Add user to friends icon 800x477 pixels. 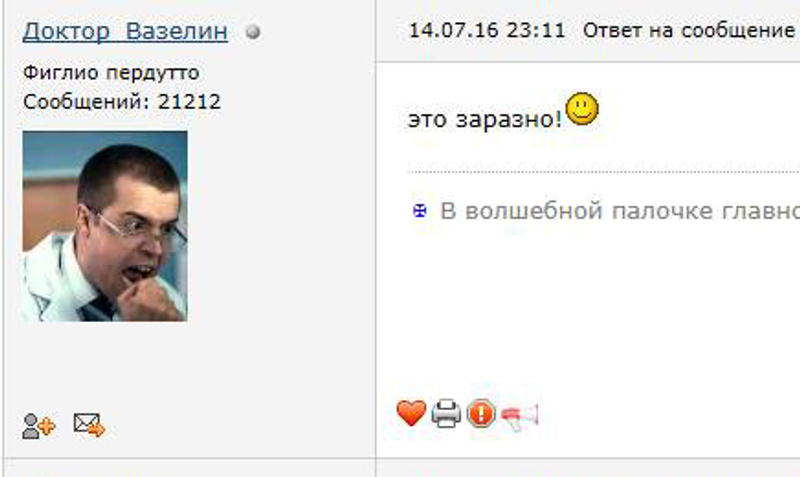pyautogui.click(x=39, y=425)
